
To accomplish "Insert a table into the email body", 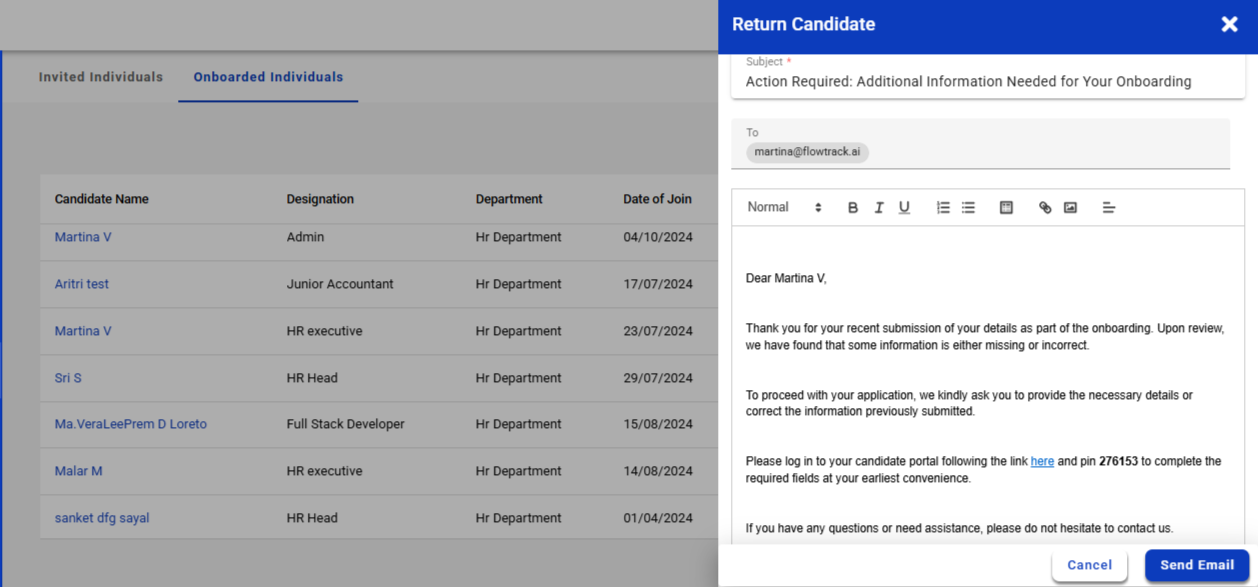I will [1006, 208].
